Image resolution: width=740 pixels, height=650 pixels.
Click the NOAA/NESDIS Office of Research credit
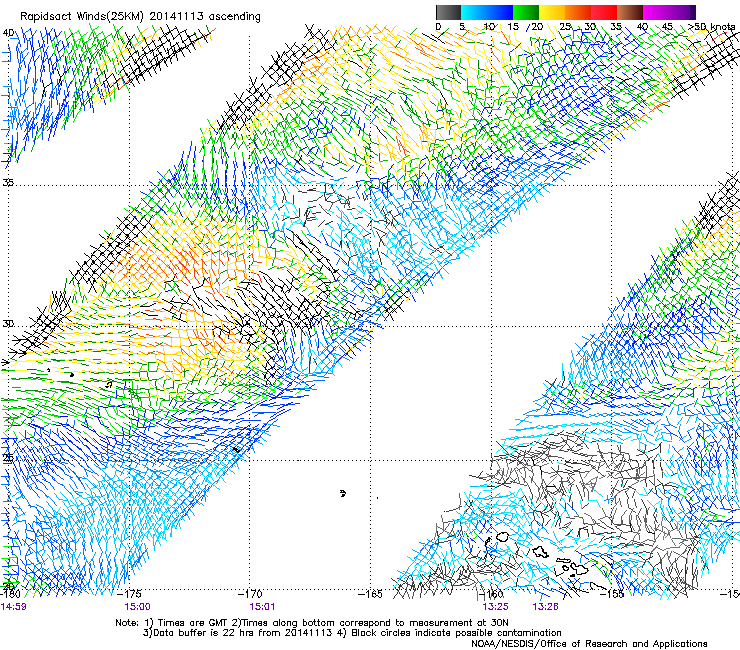coord(589,644)
